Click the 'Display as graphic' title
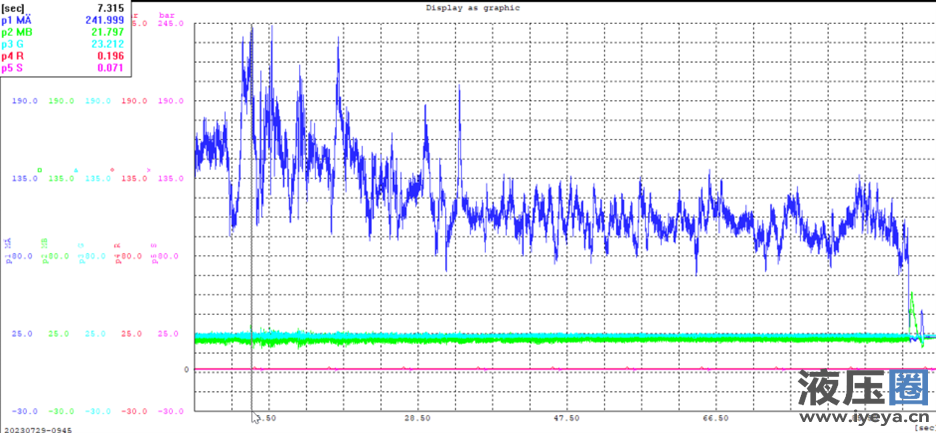936x433 pixels. click(x=473, y=8)
